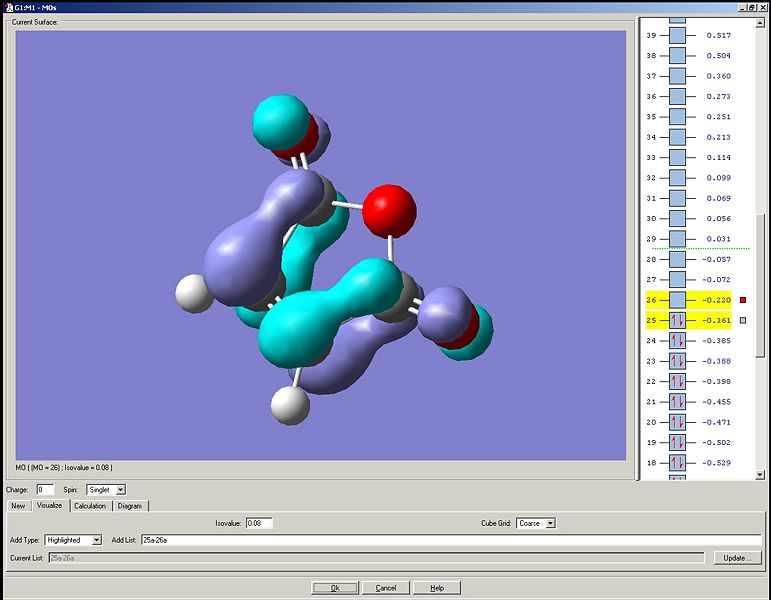Select occupied orbital box for MO 20
The image size is (771, 600).
(677, 422)
